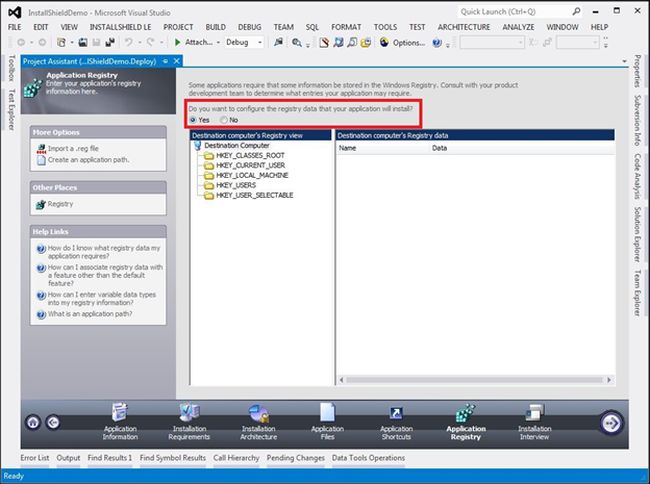650x484 pixels.
Task: Click the Options toolbar icon
Action: coord(384,42)
